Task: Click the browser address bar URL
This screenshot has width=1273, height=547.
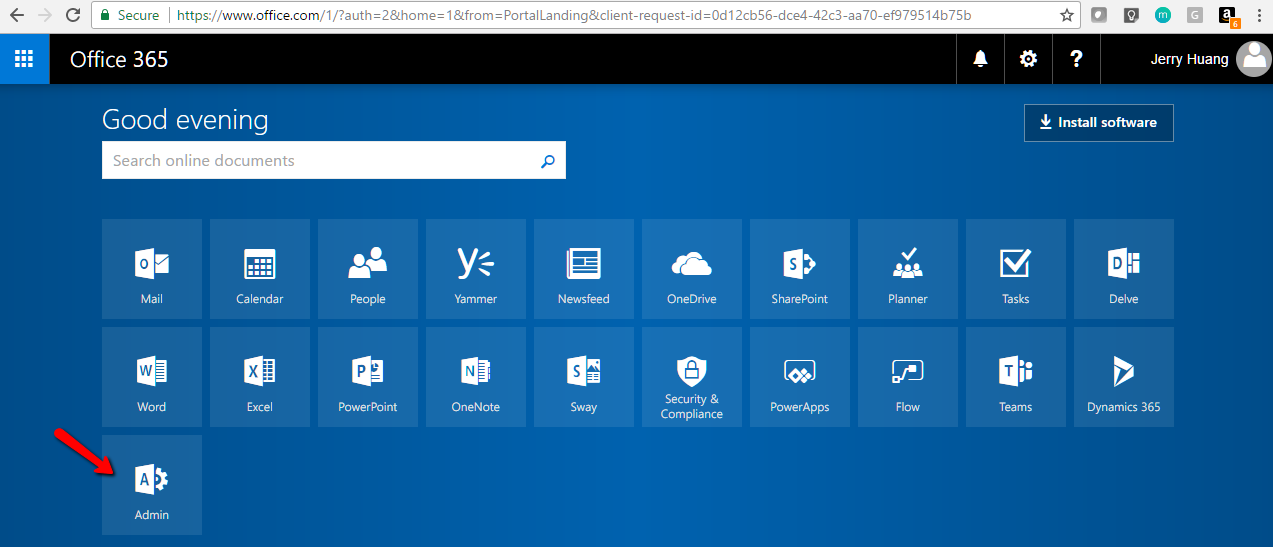Action: [x=574, y=15]
